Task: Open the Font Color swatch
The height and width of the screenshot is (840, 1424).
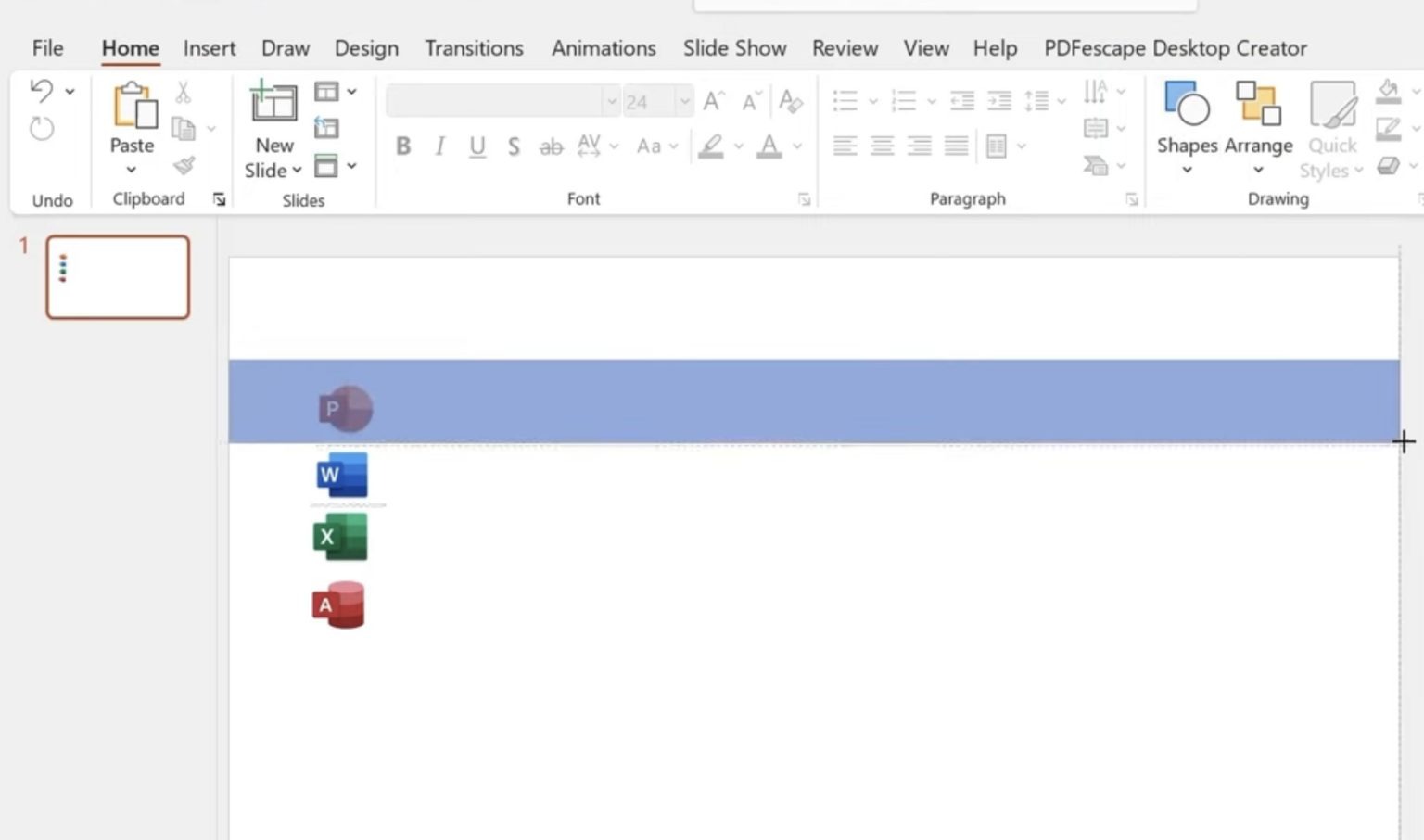Action: (769, 146)
